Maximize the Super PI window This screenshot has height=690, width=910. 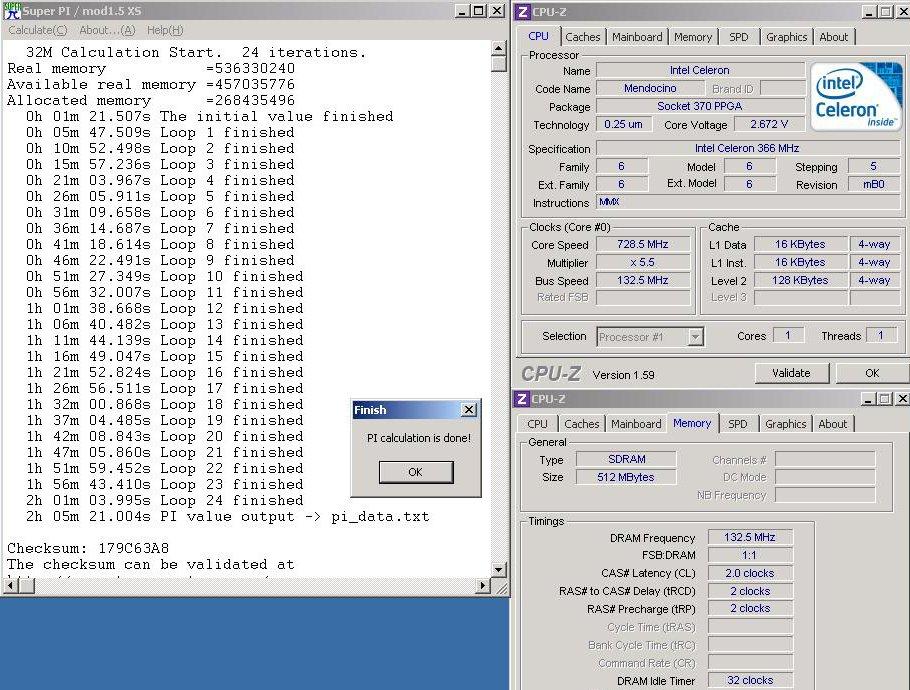click(x=479, y=11)
